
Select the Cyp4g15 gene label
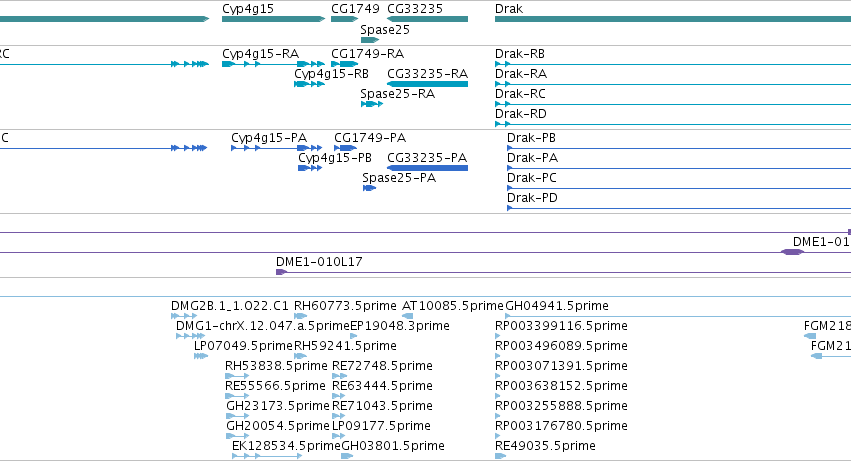(x=248, y=9)
